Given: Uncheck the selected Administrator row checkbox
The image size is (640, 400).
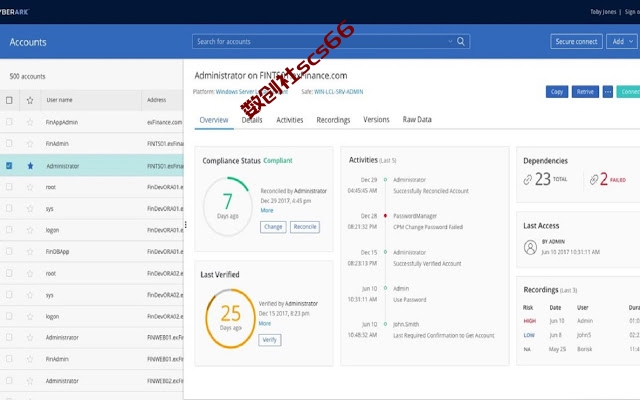Looking at the screenshot, I should pyautogui.click(x=9, y=166).
